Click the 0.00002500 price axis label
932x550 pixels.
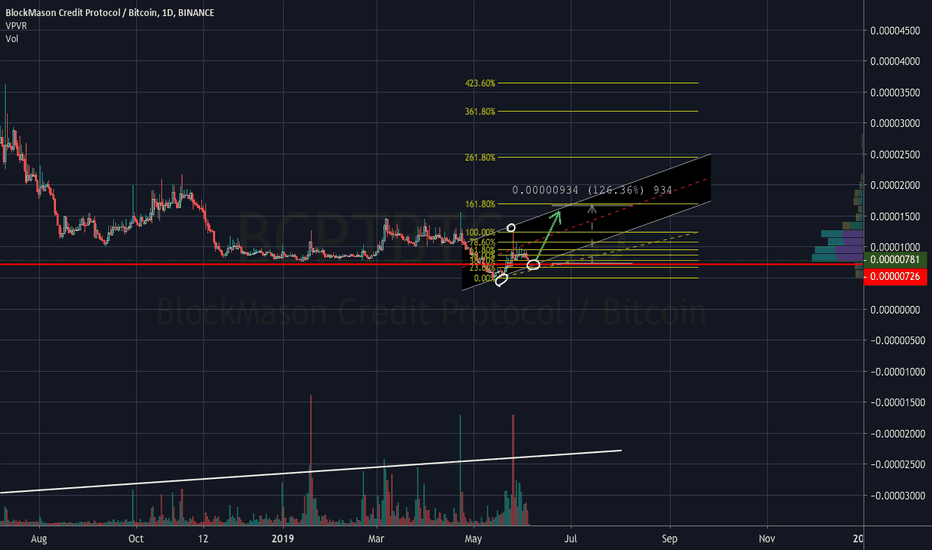tap(895, 155)
